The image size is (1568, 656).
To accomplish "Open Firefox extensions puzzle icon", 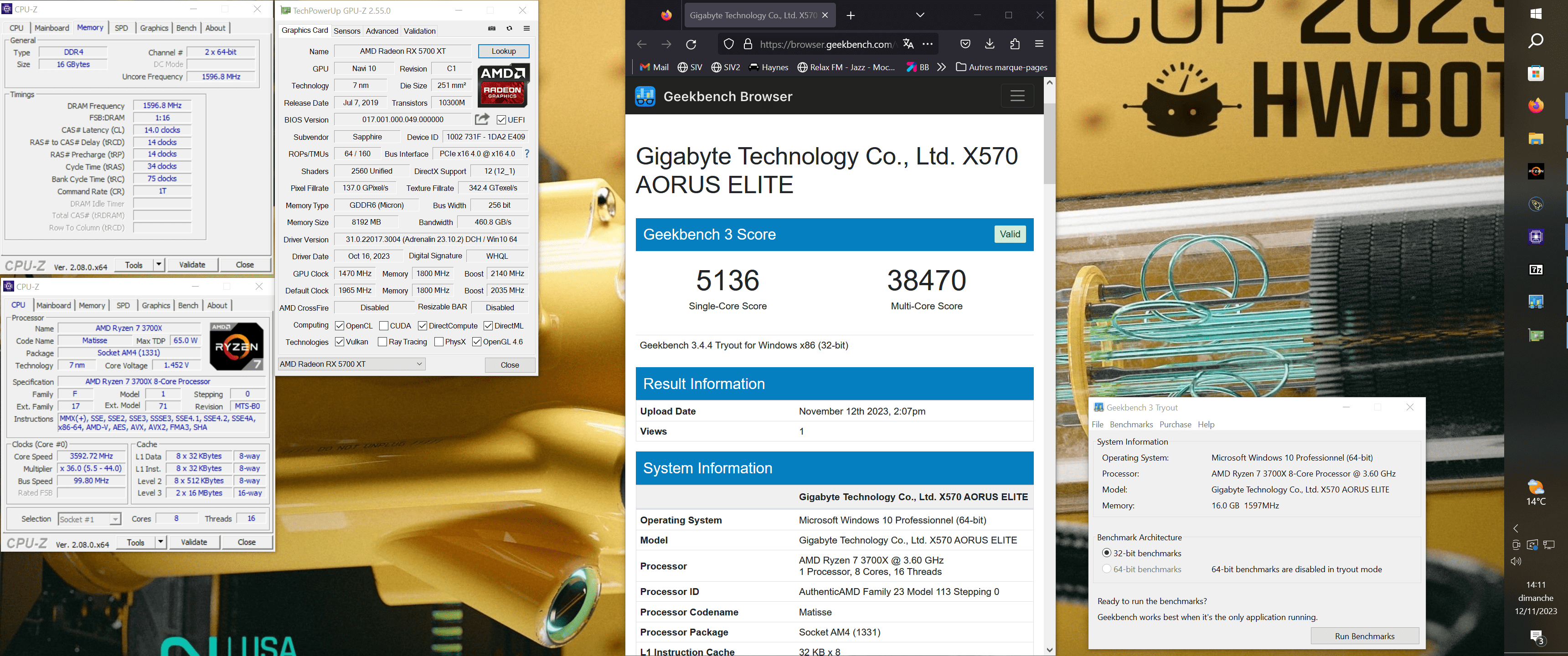I will point(1015,44).
